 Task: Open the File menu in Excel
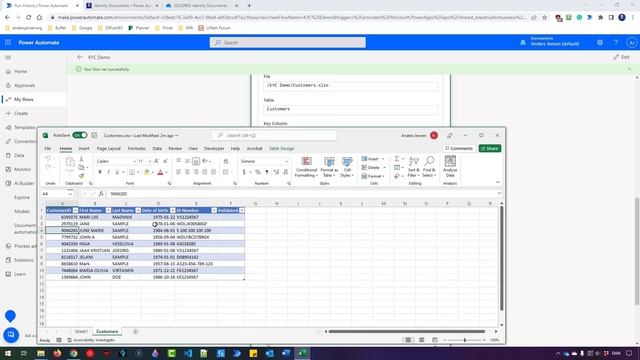pos(48,149)
